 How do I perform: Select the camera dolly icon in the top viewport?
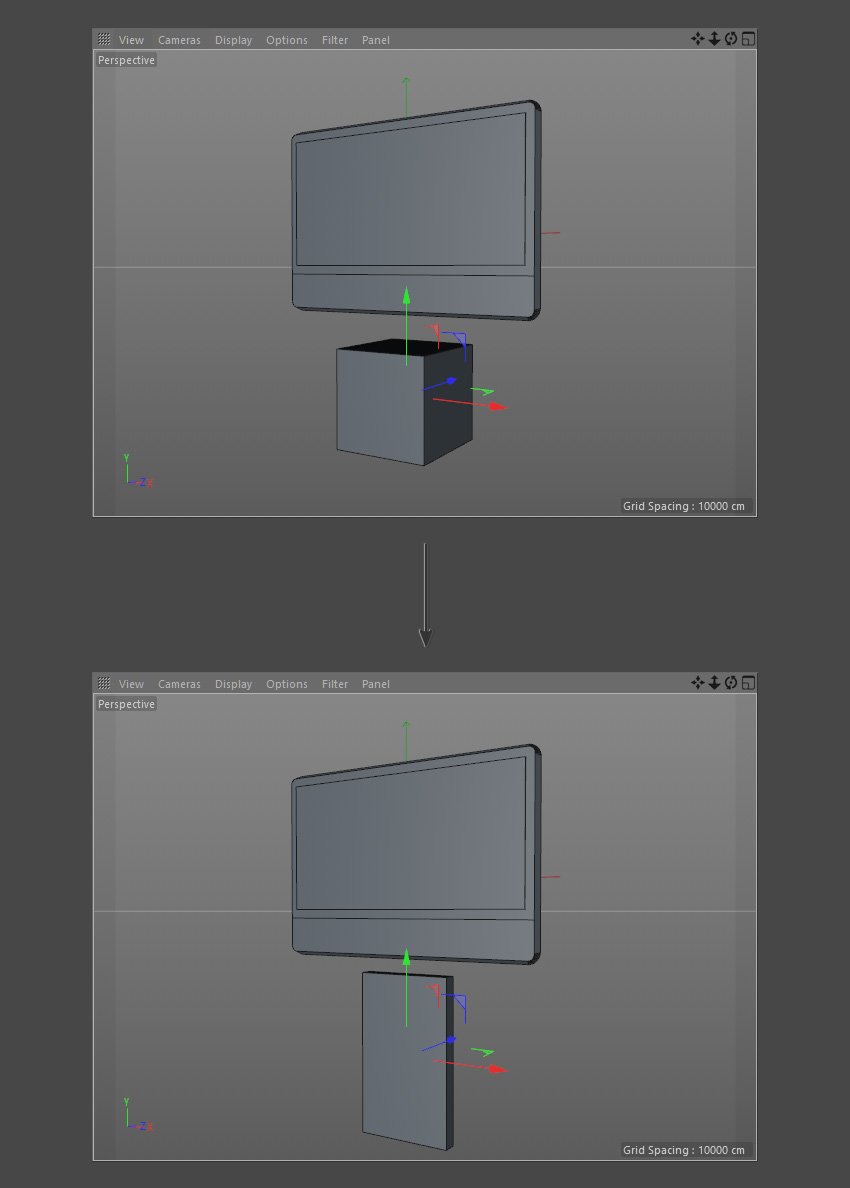[x=714, y=40]
